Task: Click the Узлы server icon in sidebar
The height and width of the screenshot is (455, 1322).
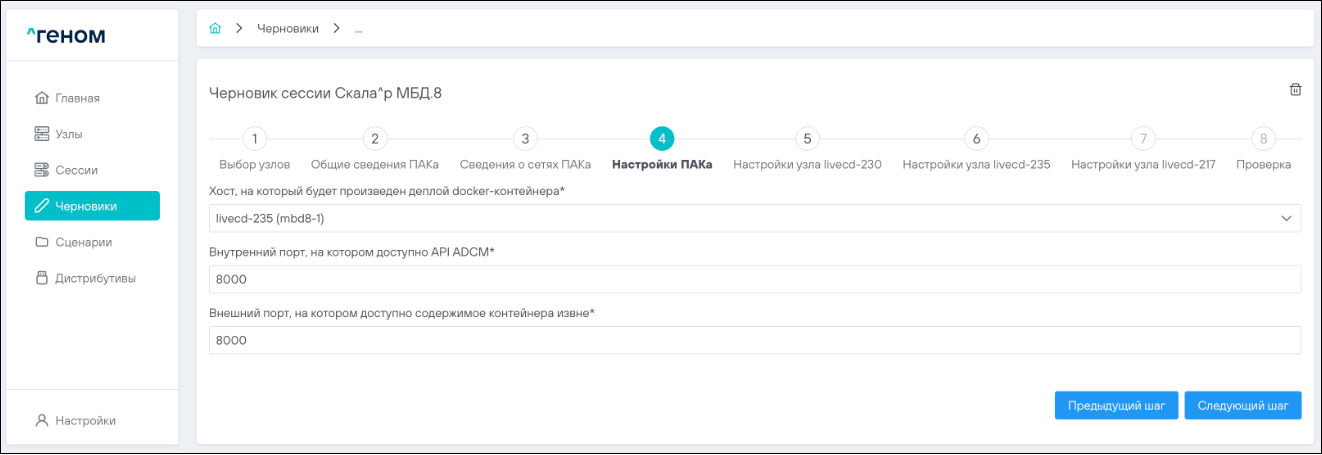Action: coord(41,134)
